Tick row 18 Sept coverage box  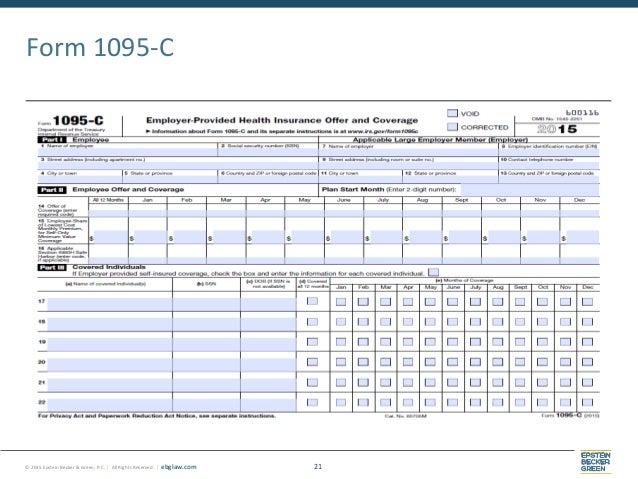tap(520, 322)
